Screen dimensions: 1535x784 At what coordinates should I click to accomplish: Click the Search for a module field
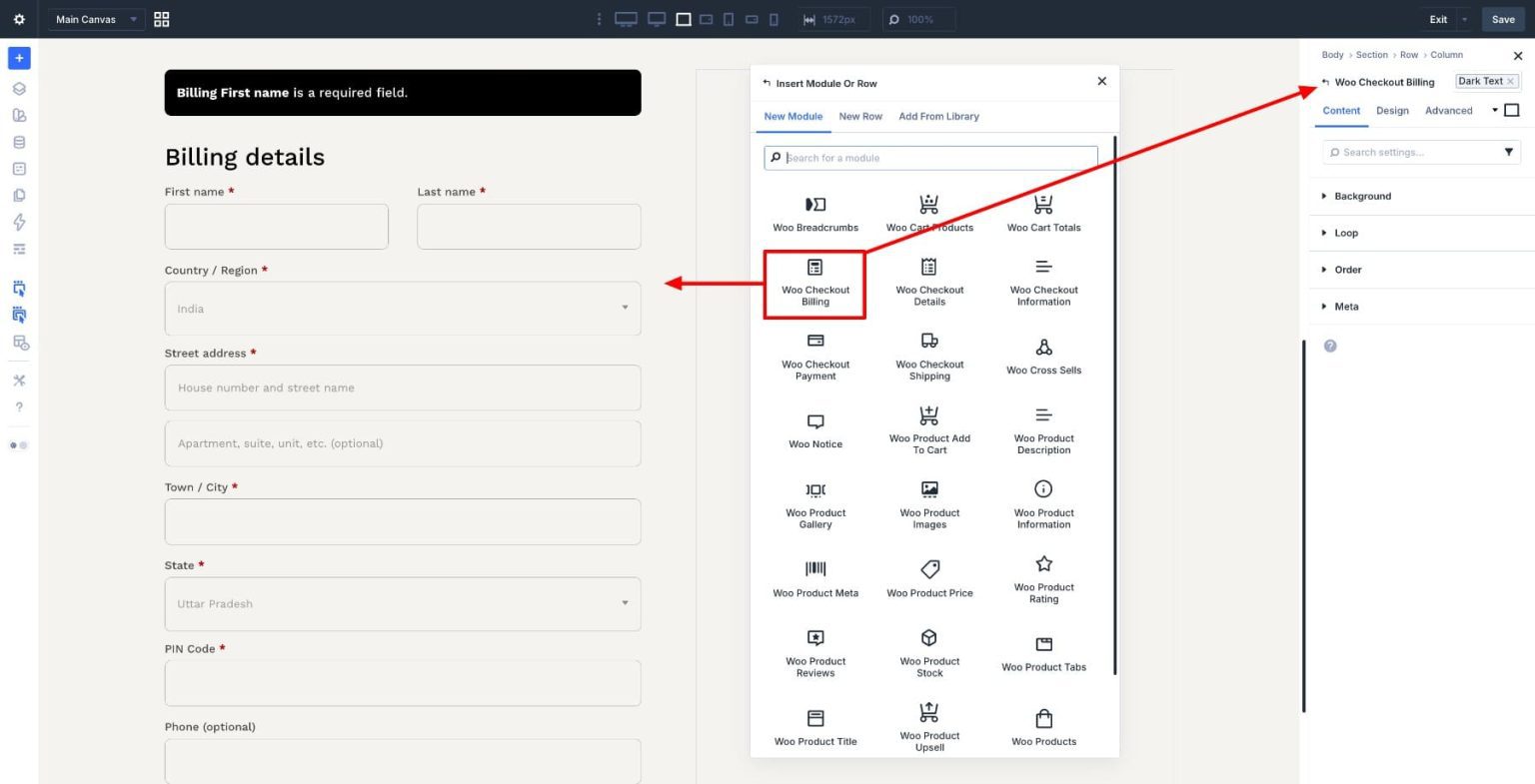pos(931,158)
